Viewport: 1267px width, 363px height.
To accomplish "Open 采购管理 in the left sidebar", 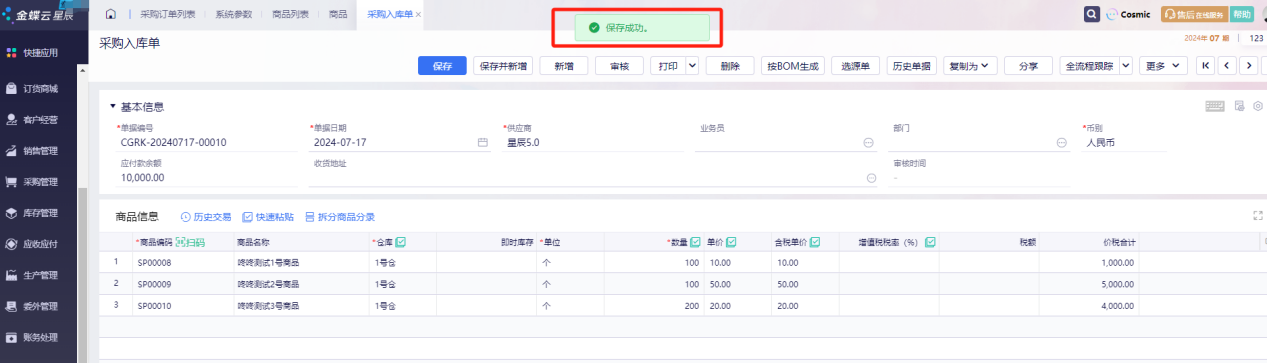I will (40, 182).
